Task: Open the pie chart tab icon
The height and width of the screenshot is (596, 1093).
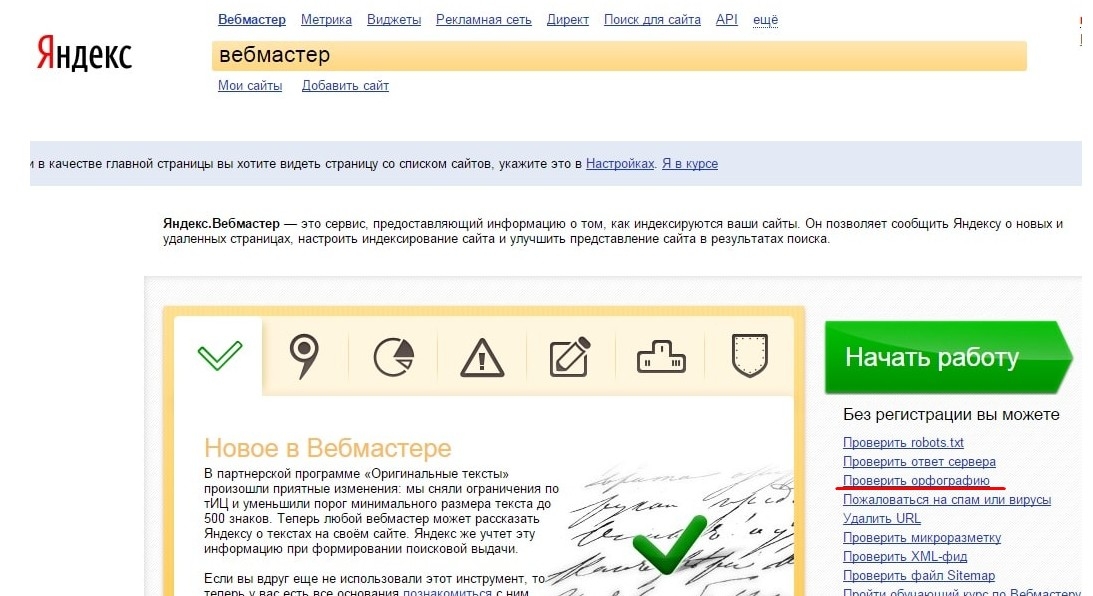Action: 393,357
